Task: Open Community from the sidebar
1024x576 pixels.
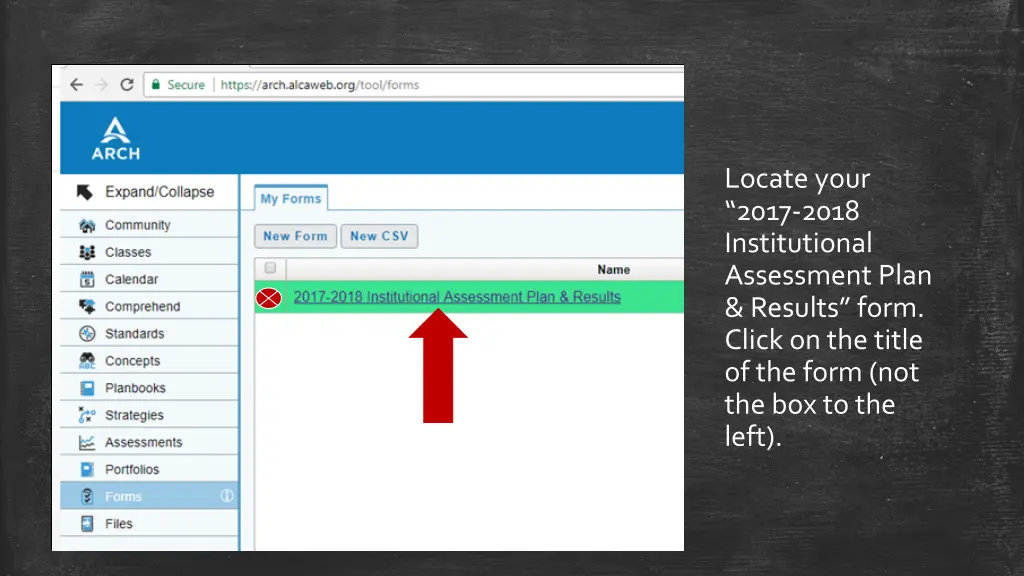Action: 149,225
